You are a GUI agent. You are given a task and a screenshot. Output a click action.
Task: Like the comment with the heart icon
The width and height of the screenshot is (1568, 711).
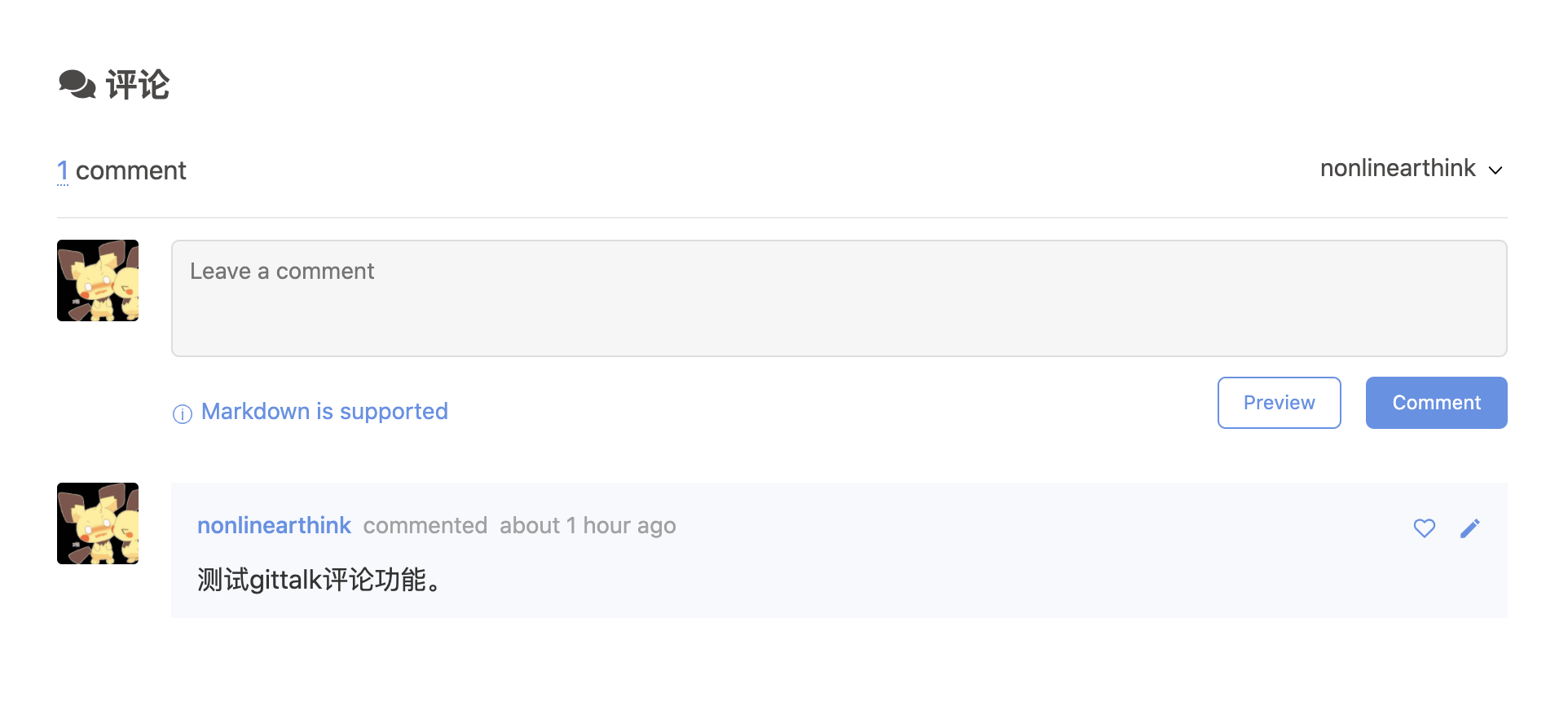point(1424,528)
